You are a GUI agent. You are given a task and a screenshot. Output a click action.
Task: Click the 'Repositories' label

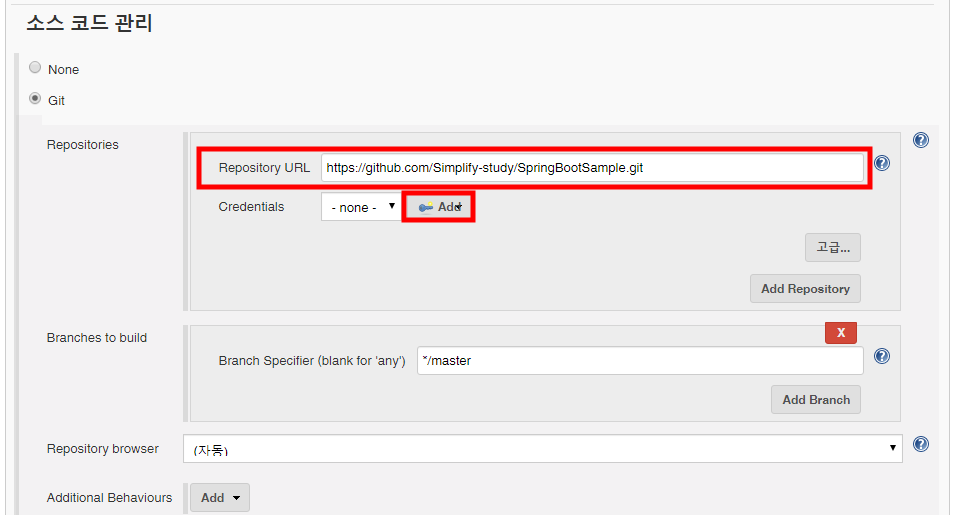82,145
